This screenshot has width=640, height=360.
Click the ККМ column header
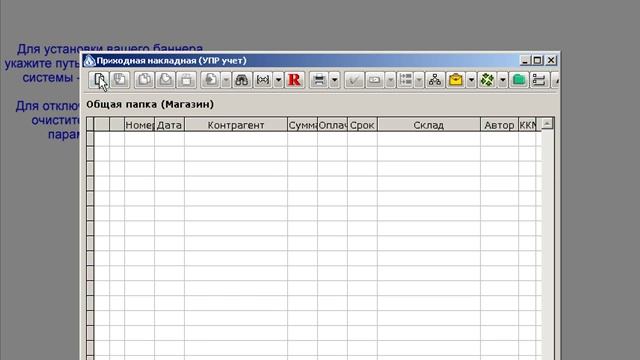coord(527,125)
